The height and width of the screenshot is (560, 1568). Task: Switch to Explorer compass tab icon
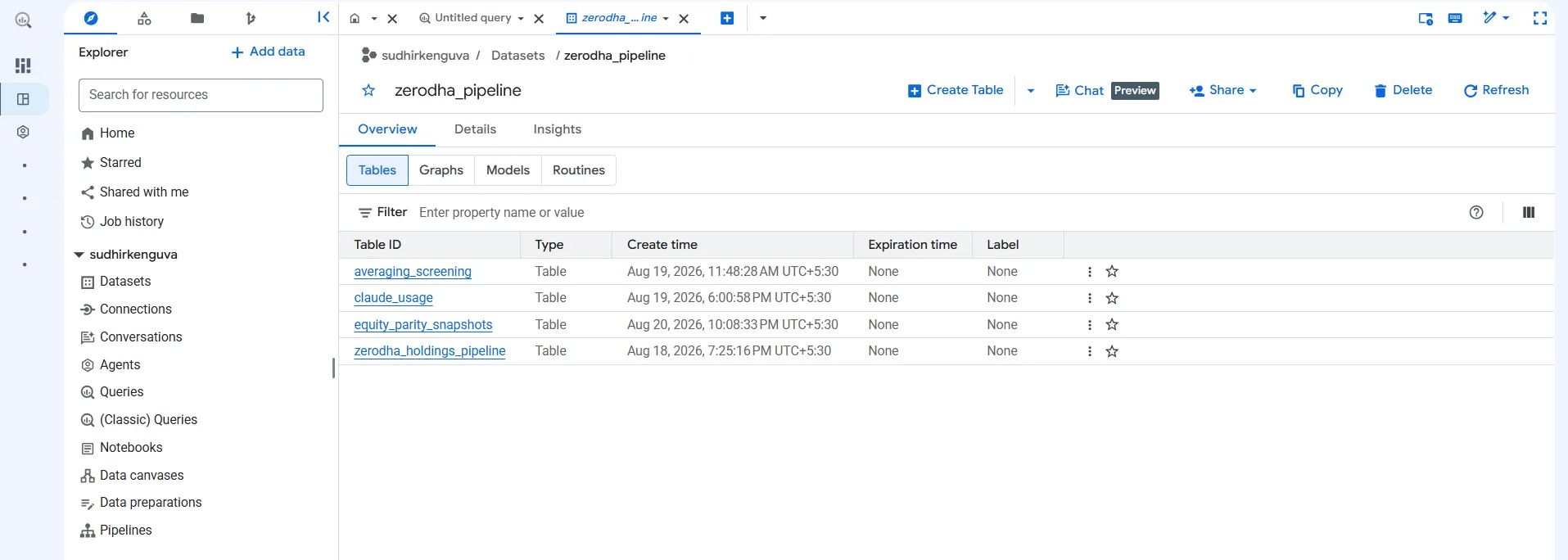coord(91,18)
